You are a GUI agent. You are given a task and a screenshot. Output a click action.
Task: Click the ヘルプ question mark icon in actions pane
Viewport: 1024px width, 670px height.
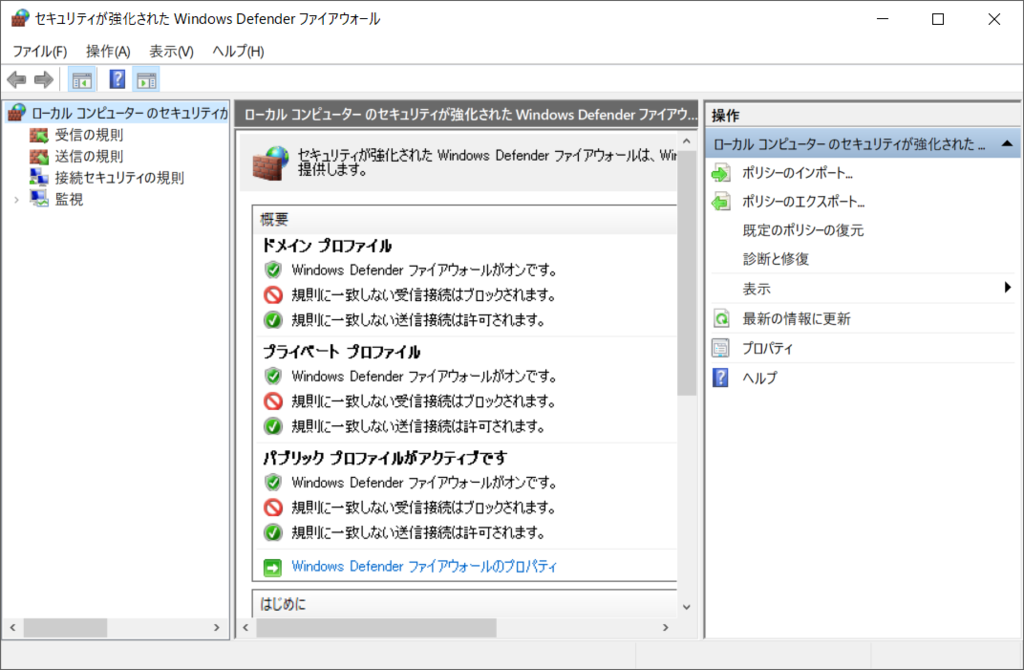tap(720, 377)
